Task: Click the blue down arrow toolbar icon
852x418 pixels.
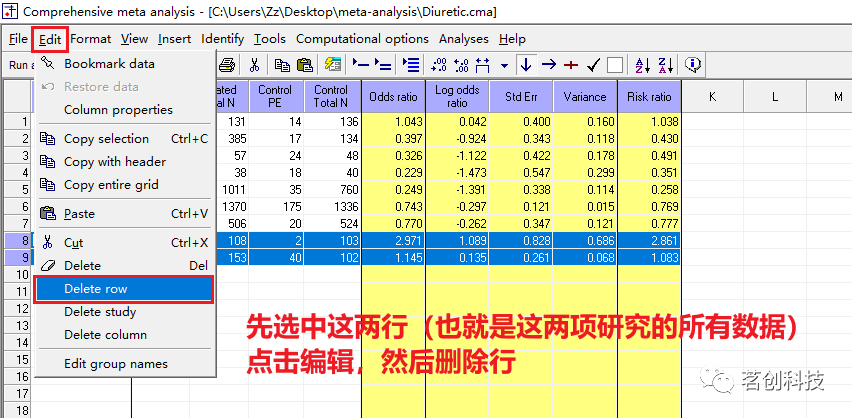Action: coord(525,65)
